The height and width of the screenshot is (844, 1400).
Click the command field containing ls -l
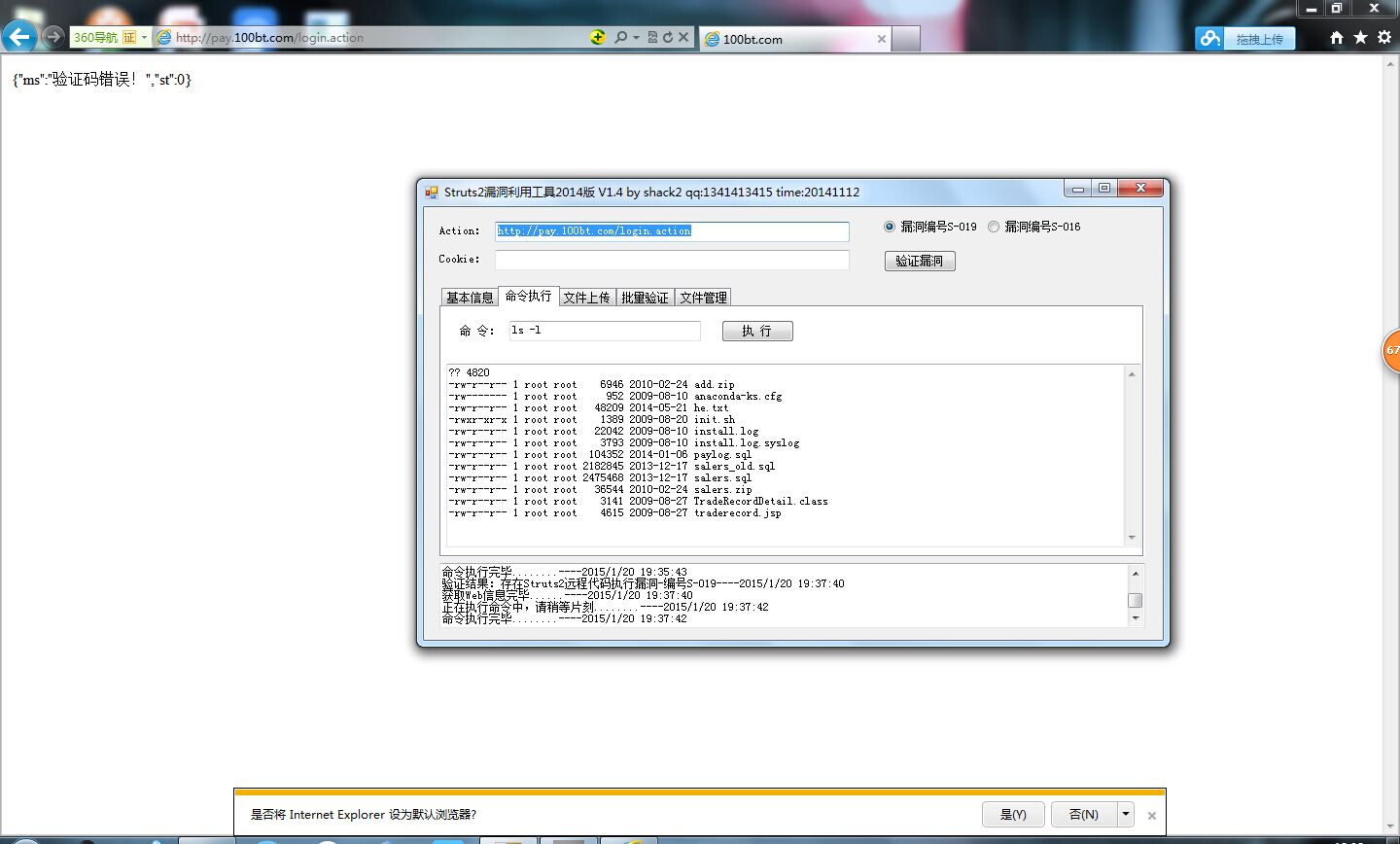point(605,331)
